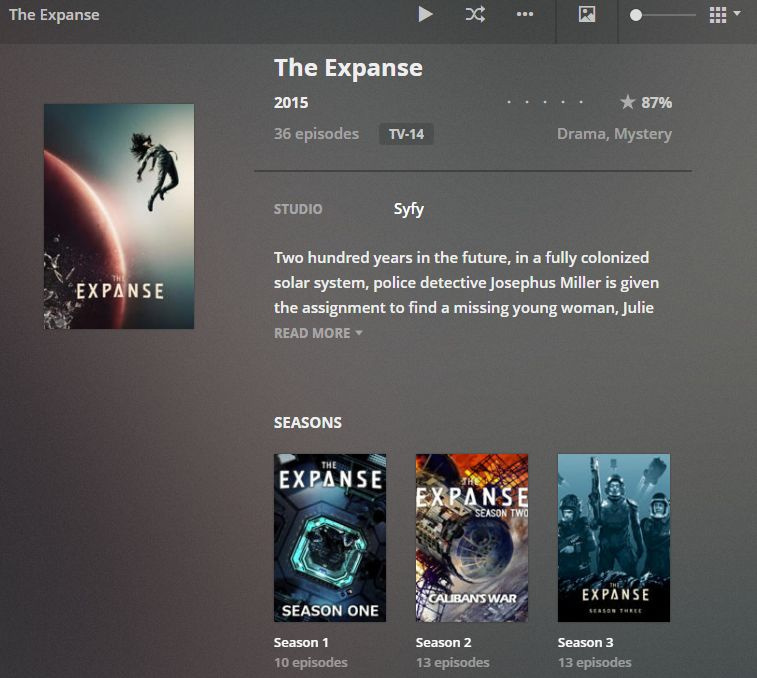Open the Season One poster thumbnail
The width and height of the screenshot is (757, 678).
point(330,537)
